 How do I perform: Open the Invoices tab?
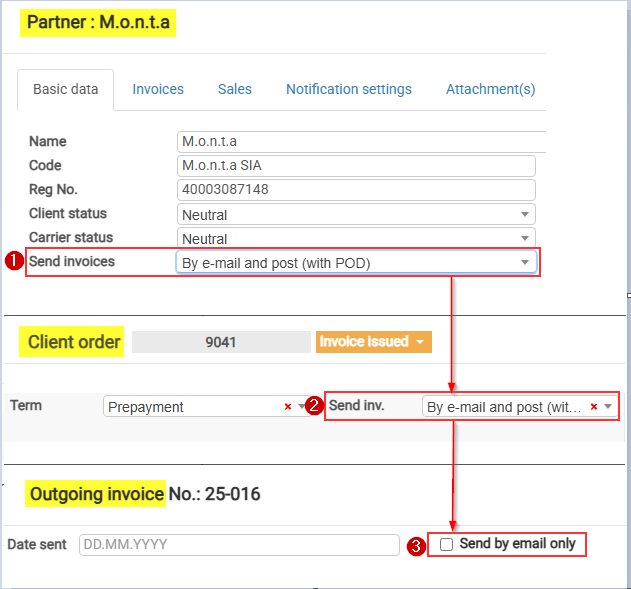point(158,89)
